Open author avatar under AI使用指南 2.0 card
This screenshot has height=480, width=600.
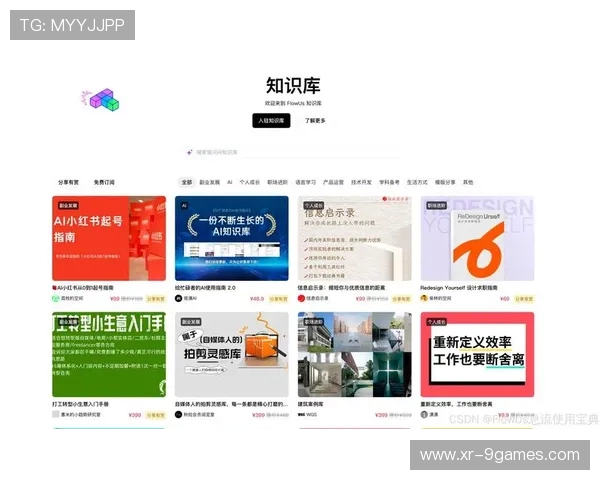point(178,298)
